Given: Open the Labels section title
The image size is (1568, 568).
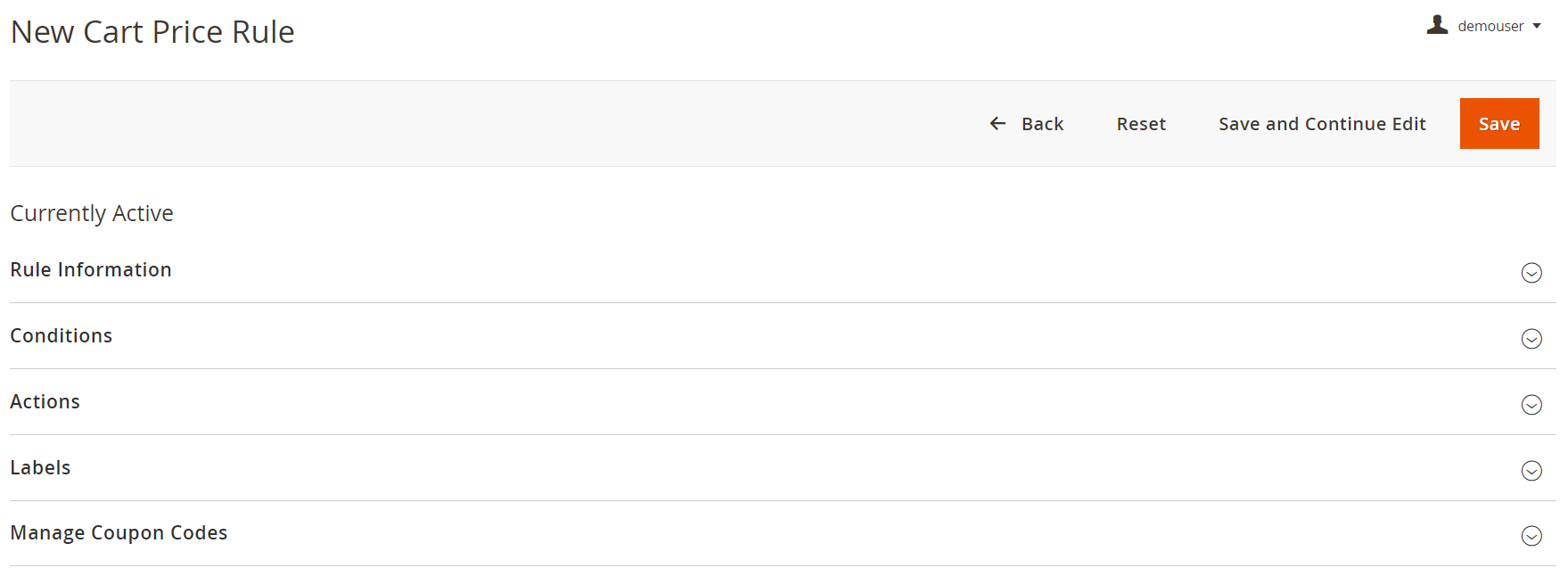Looking at the screenshot, I should tap(40, 467).
